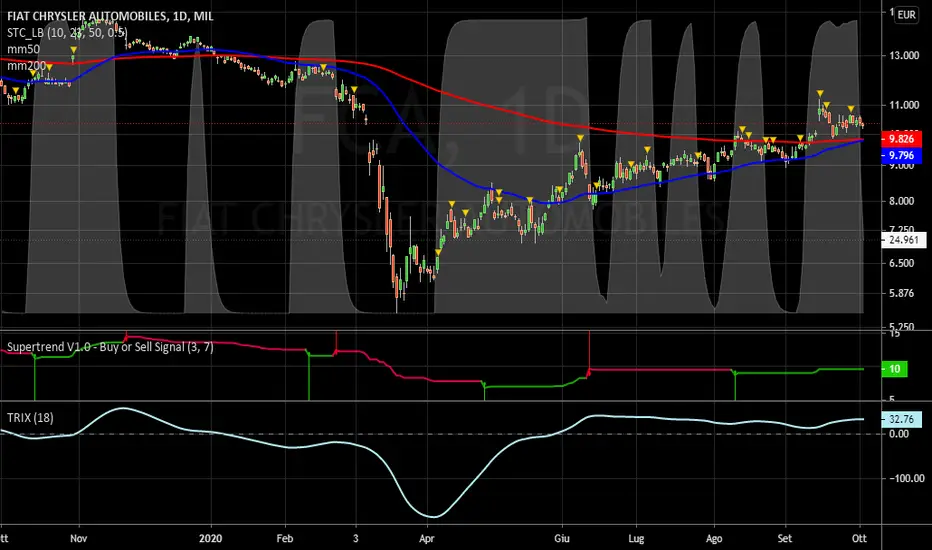Select the TRIX (18) indicator legend
The image size is (932, 550).
pos(30,418)
